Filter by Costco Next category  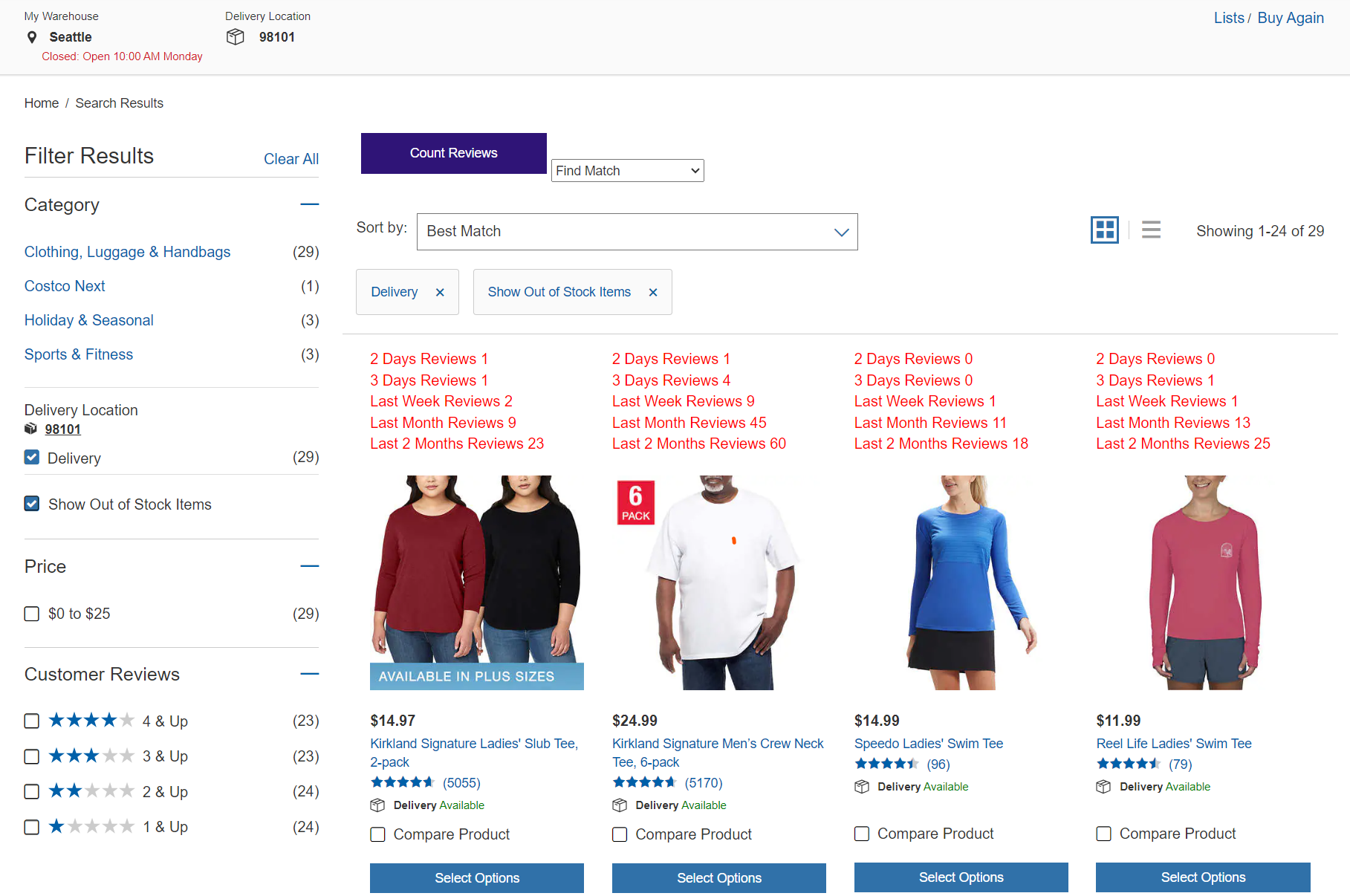(x=65, y=286)
